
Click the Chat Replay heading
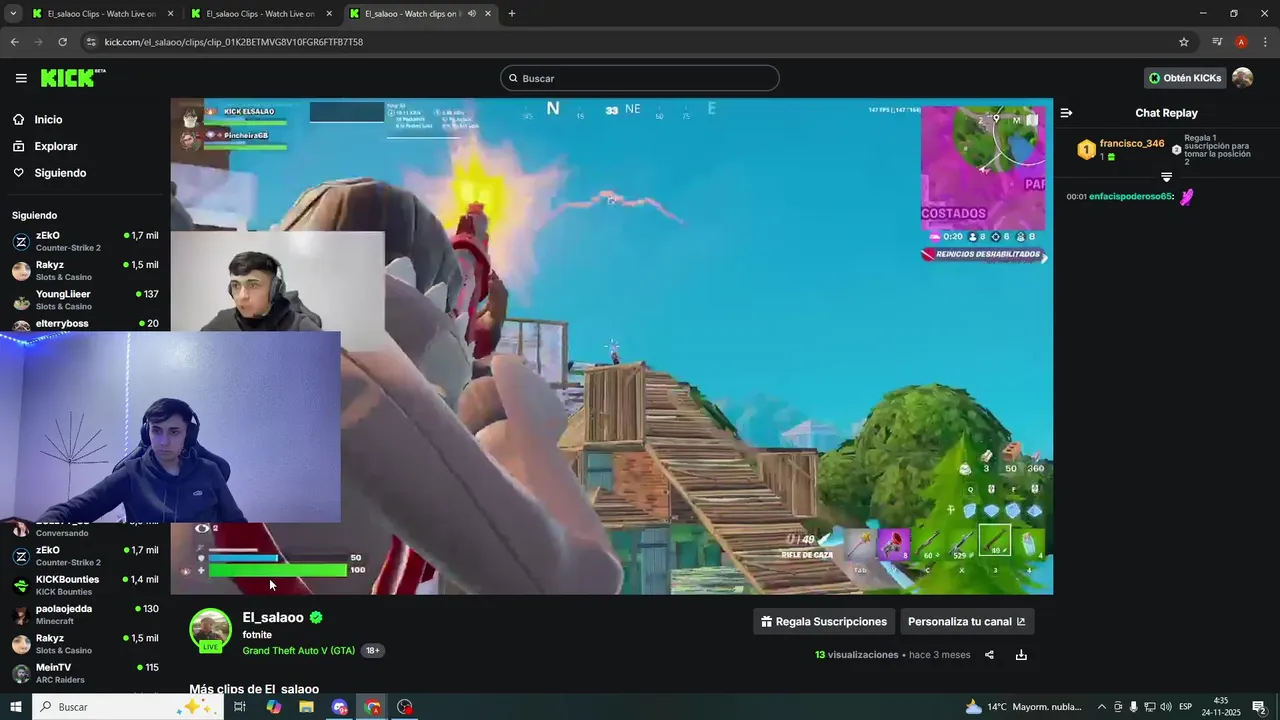click(x=1166, y=113)
